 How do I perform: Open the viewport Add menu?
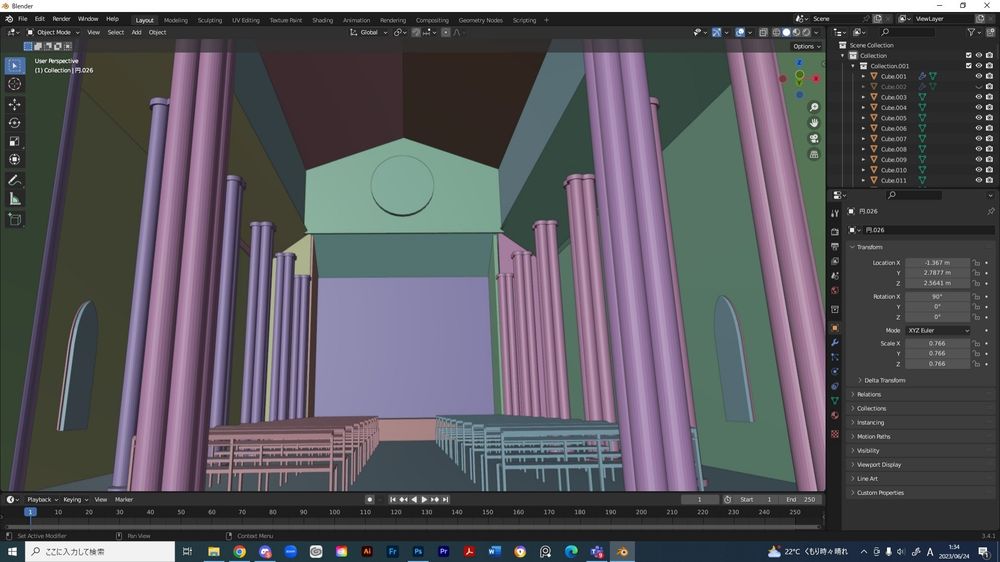(x=136, y=33)
